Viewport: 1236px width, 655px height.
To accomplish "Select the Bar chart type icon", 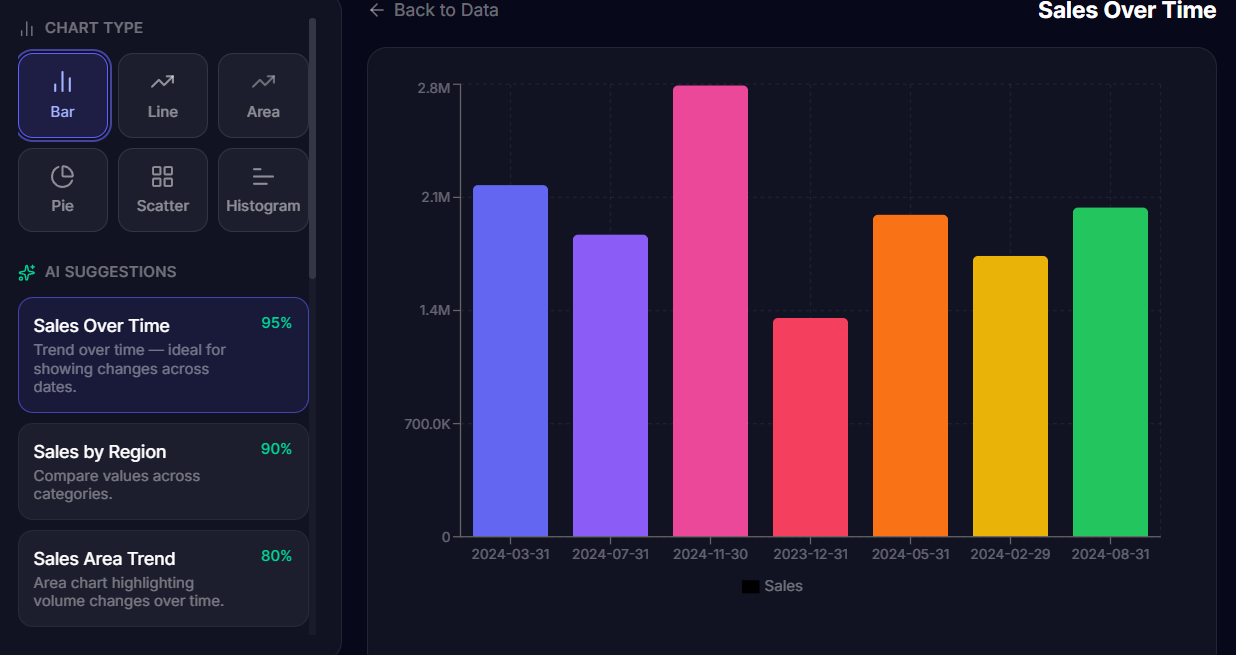I will coord(63,95).
